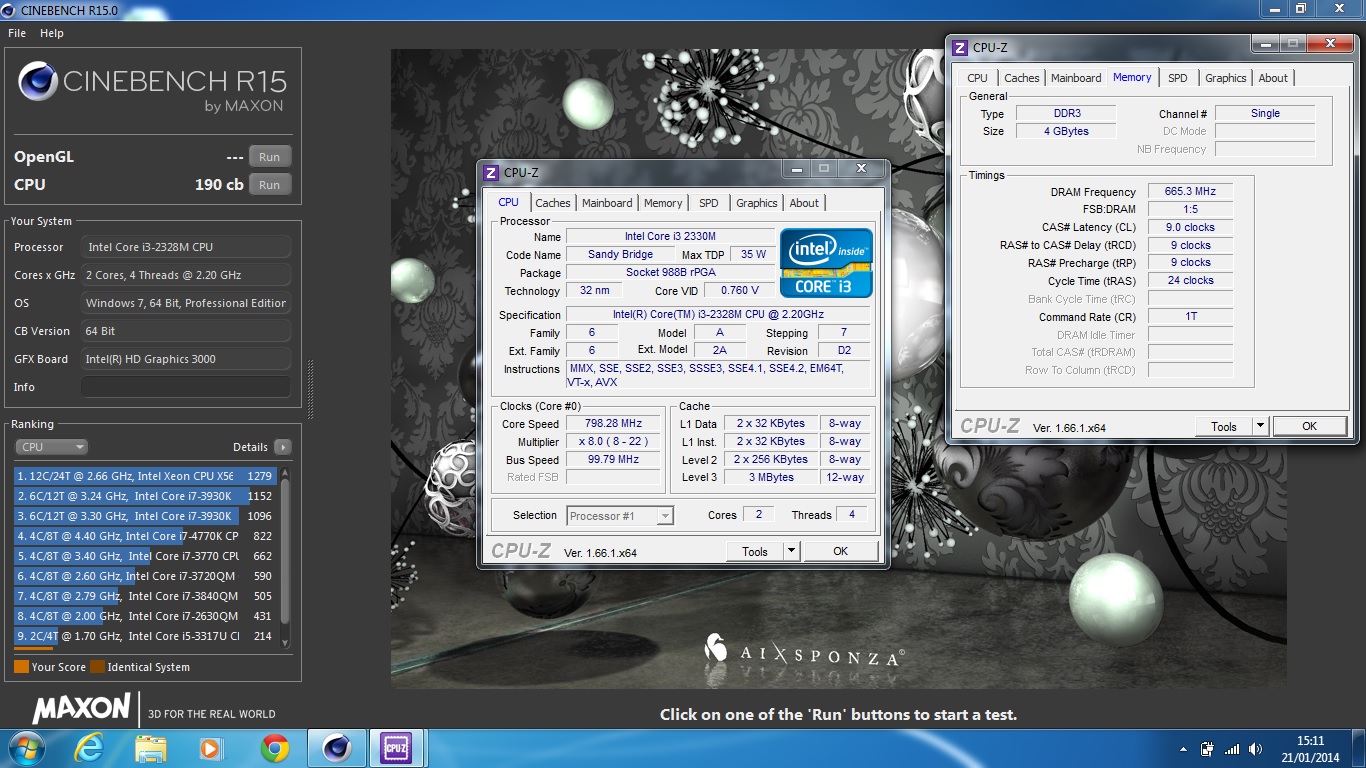This screenshot has width=1366, height=768.
Task: Select Caches tab in Memory window
Action: click(1022, 78)
